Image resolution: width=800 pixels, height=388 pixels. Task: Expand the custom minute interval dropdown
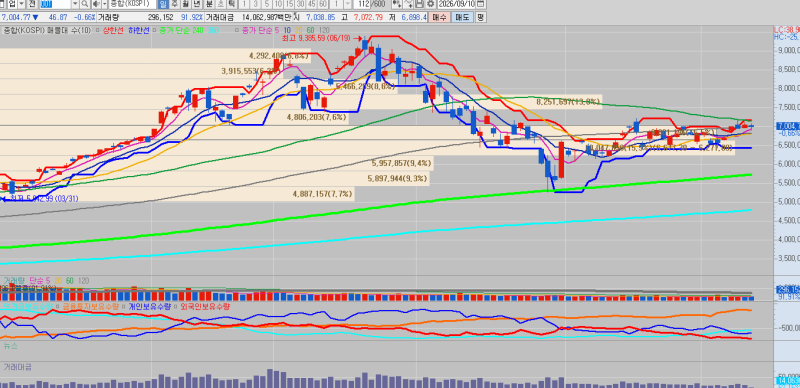tap(347, 4)
